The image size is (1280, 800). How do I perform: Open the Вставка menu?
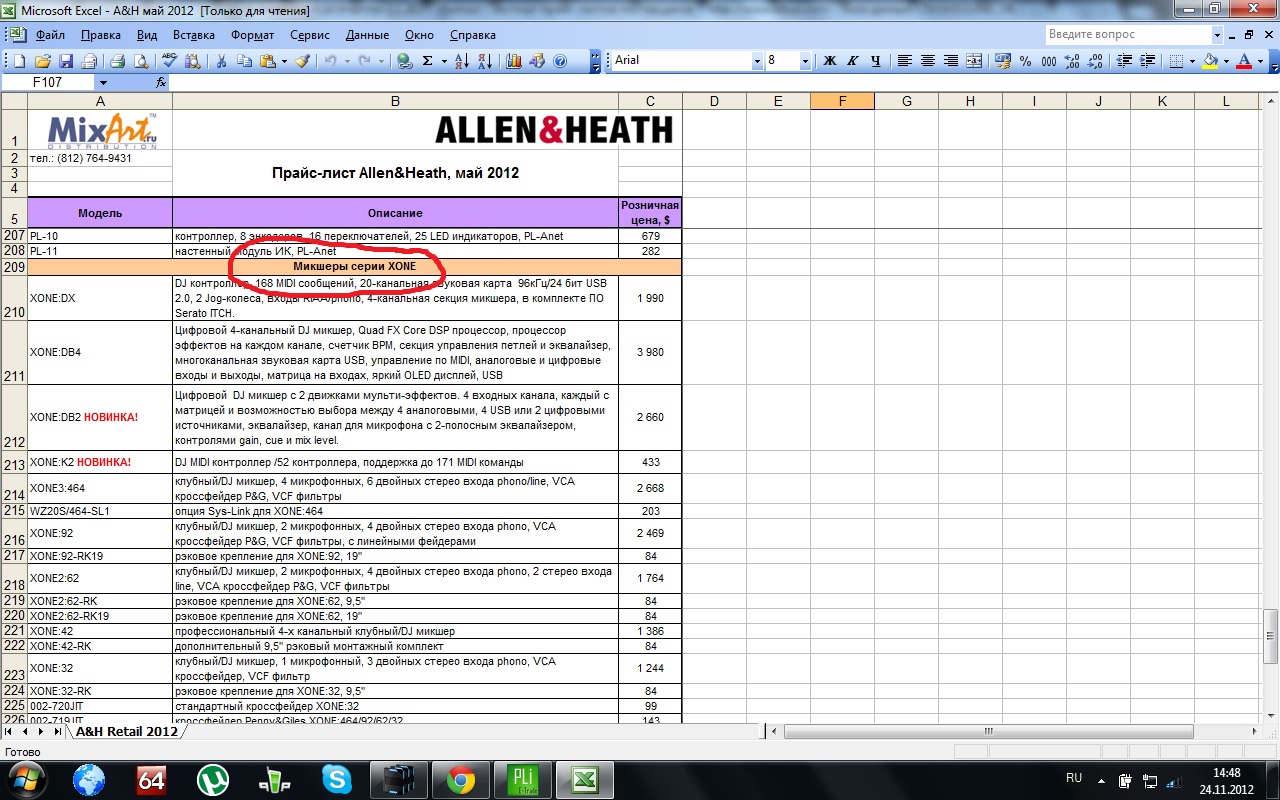[193, 35]
